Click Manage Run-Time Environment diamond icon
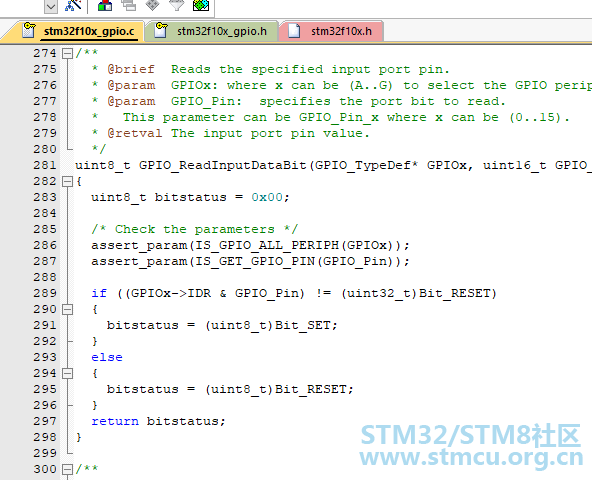Screen dimensions: 592x480 pos(153,5)
